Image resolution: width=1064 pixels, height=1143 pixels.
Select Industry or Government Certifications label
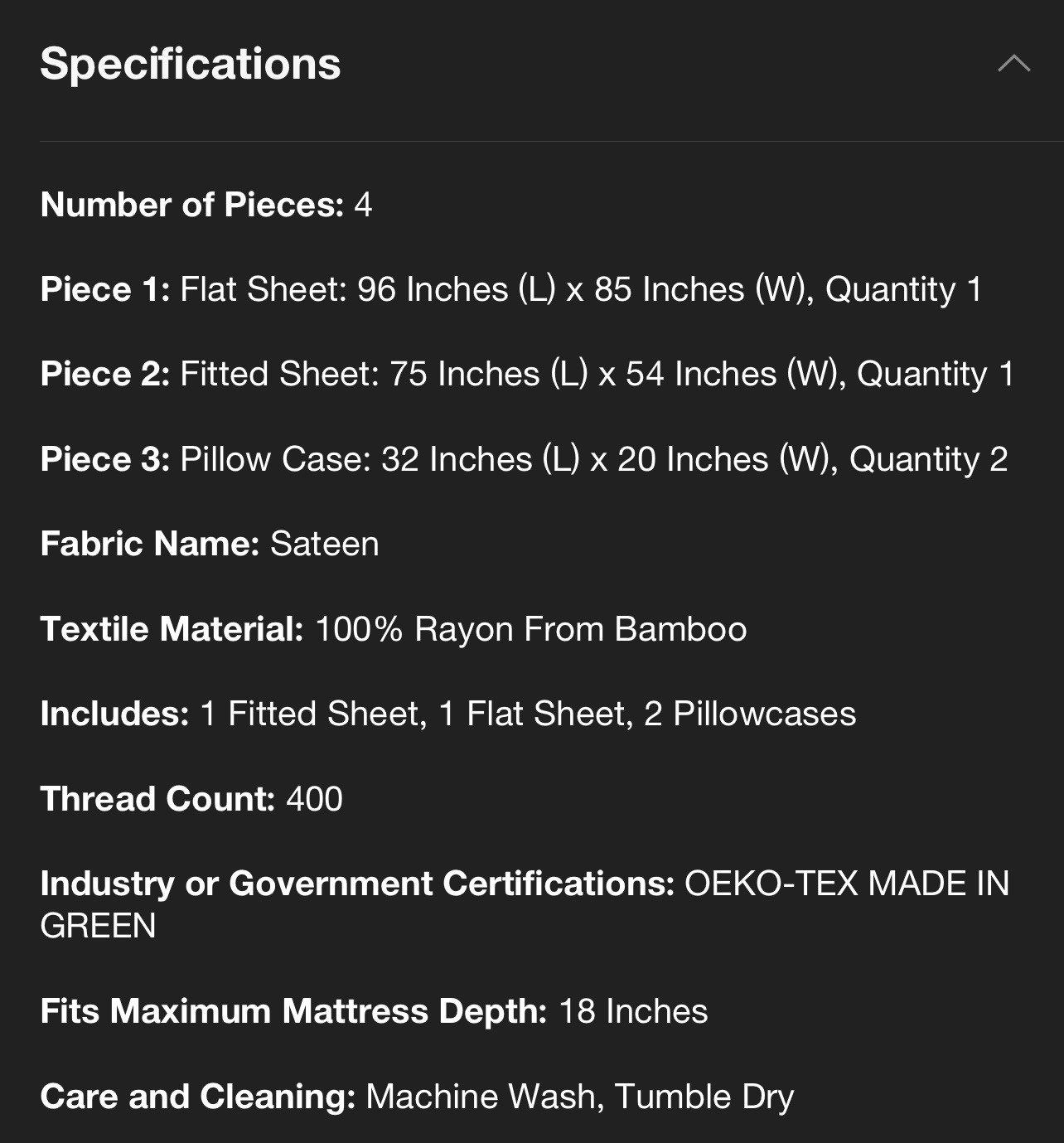point(358,884)
